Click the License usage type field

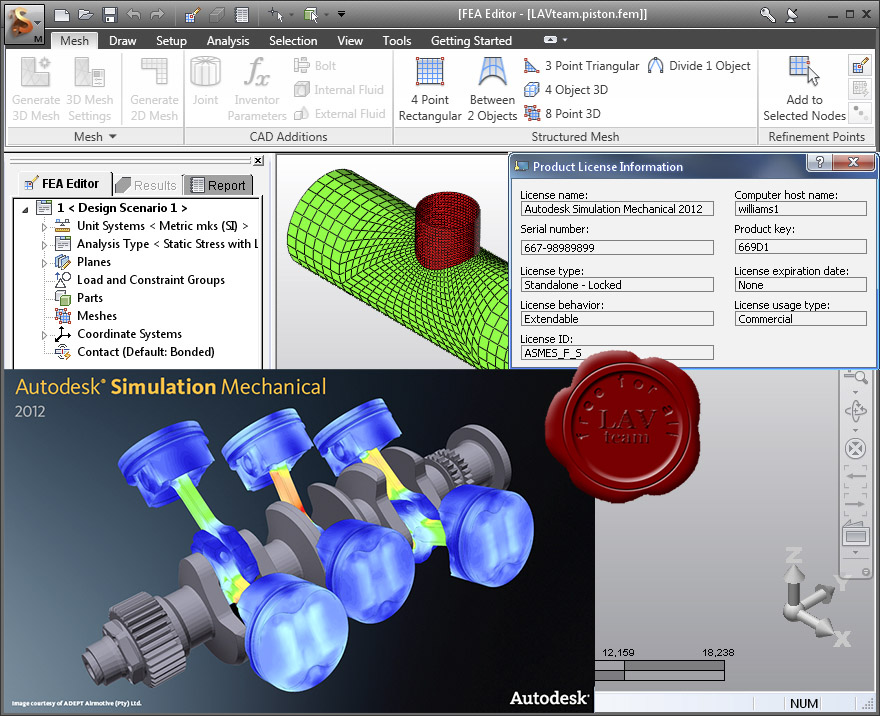800,319
